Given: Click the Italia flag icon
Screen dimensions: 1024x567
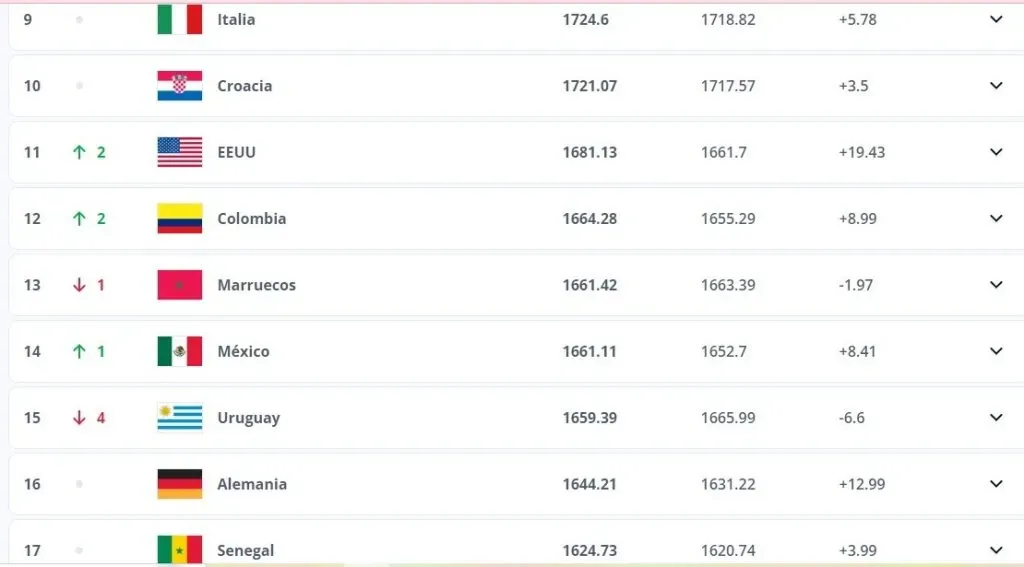Looking at the screenshot, I should (179, 19).
